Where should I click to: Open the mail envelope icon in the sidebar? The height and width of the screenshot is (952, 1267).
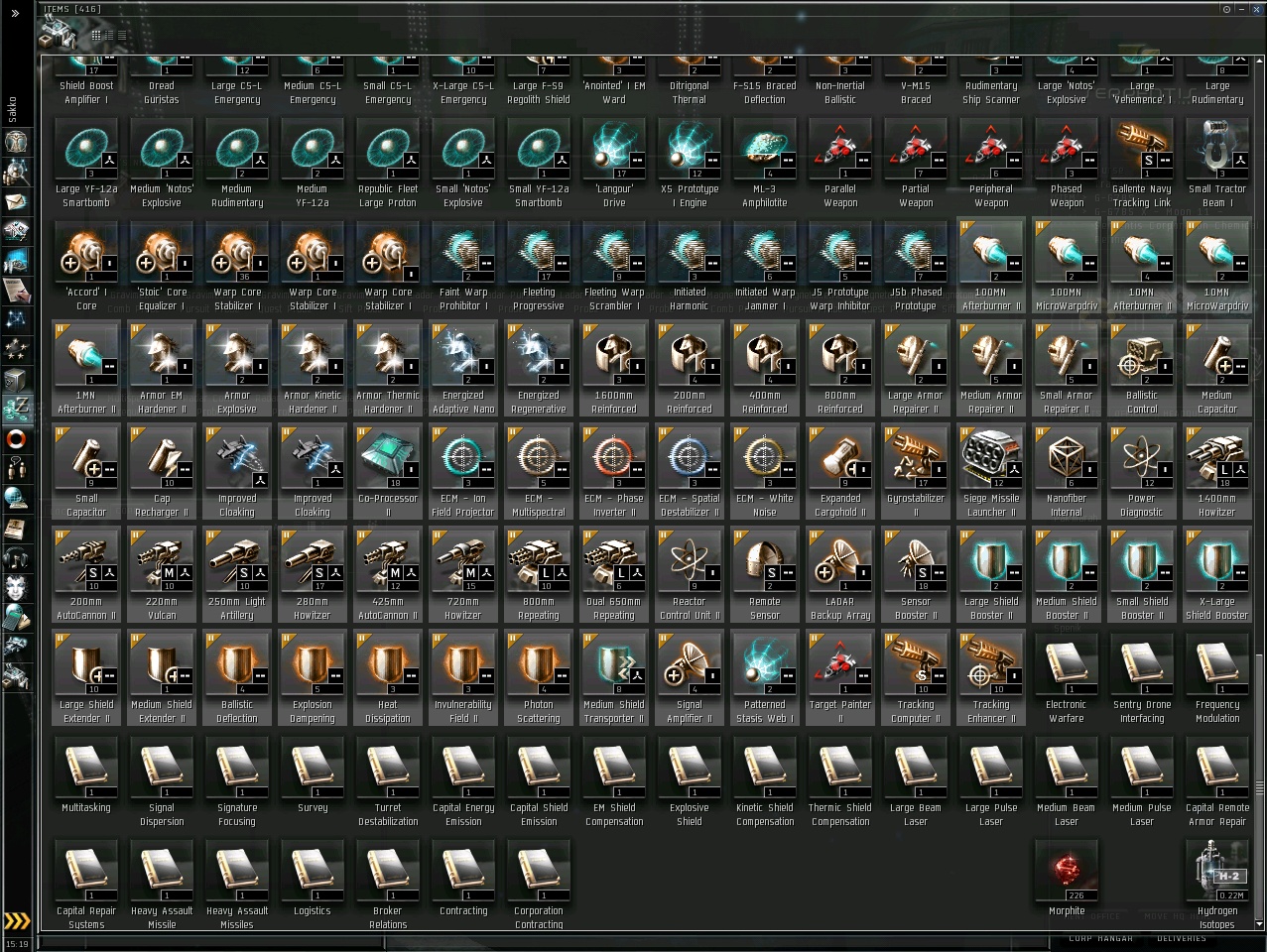pyautogui.click(x=16, y=202)
